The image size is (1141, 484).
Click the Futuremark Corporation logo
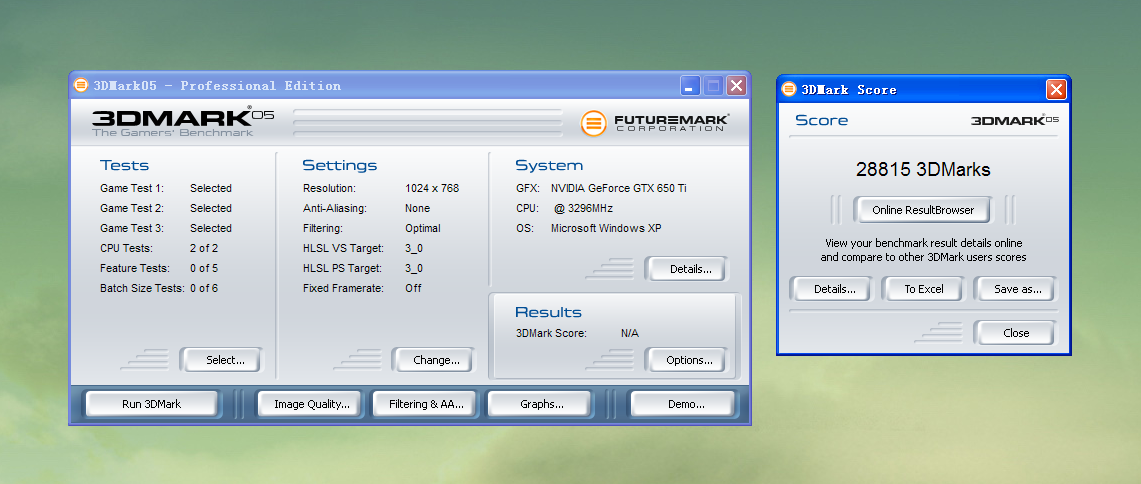[656, 123]
